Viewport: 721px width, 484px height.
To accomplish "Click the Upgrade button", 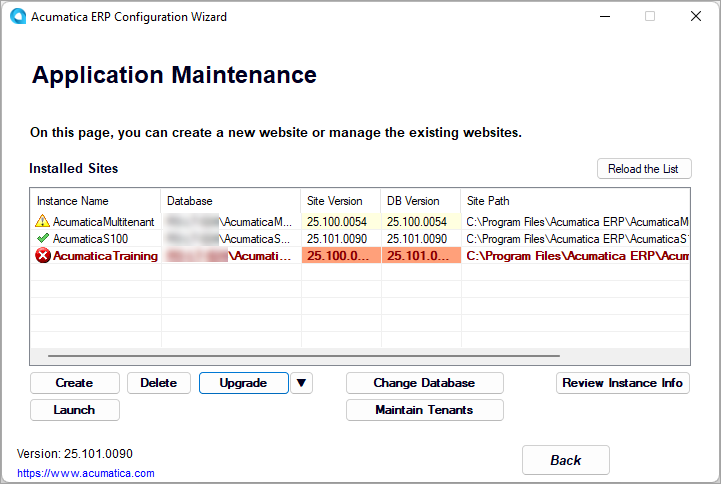I will coord(244,383).
